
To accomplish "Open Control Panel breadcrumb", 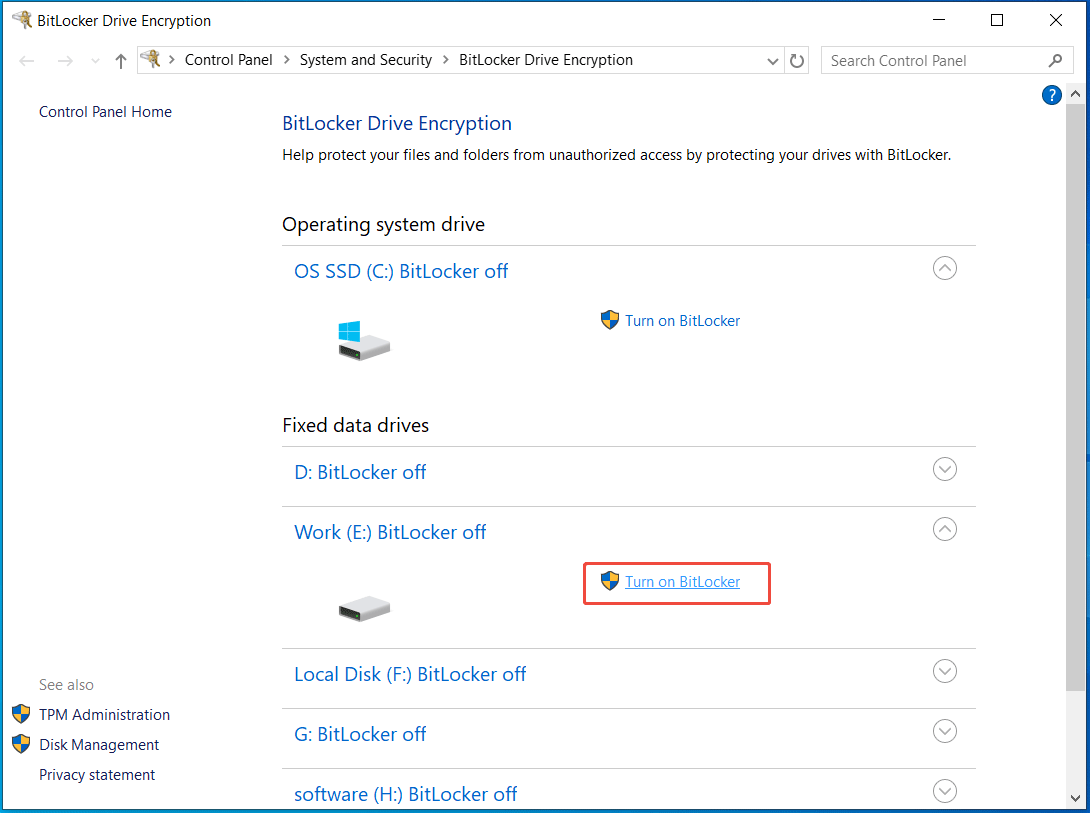I will point(228,60).
